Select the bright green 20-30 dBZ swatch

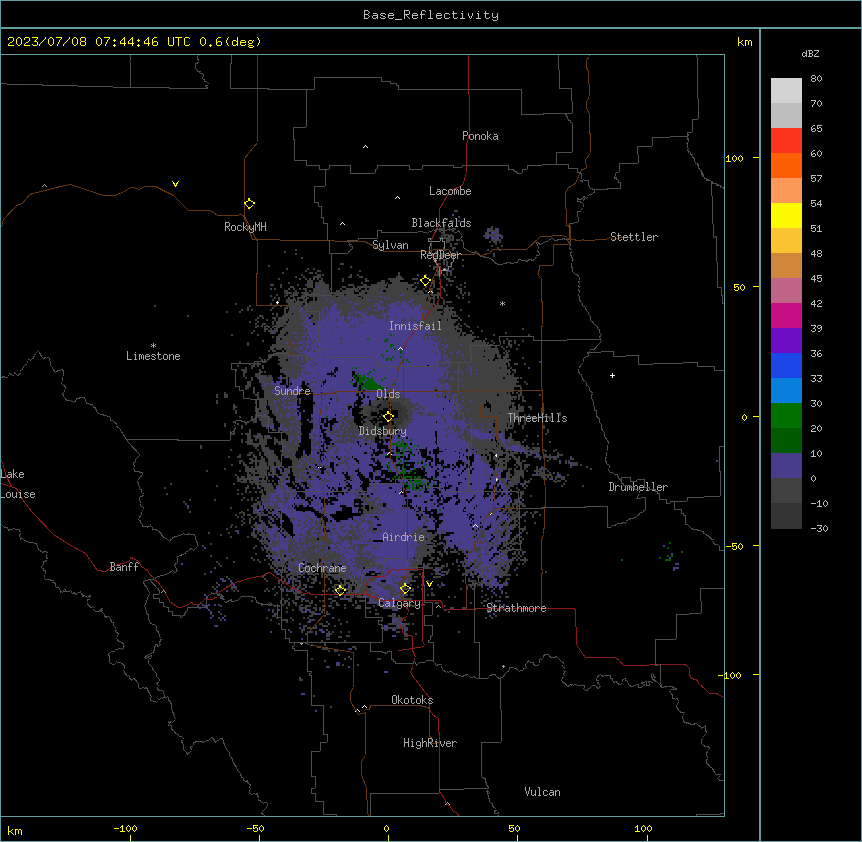point(786,416)
